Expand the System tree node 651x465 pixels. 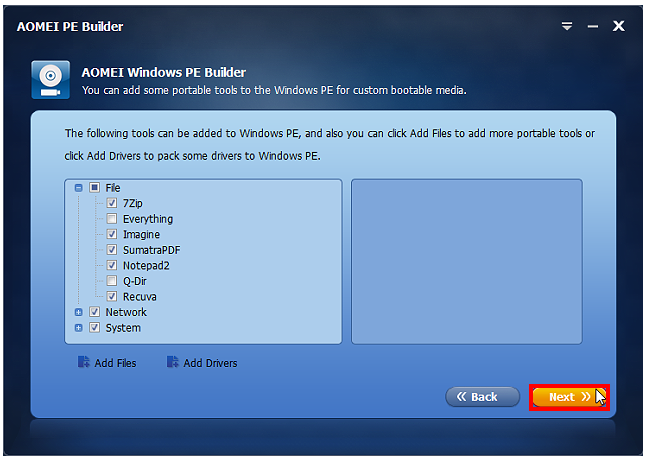coord(78,328)
